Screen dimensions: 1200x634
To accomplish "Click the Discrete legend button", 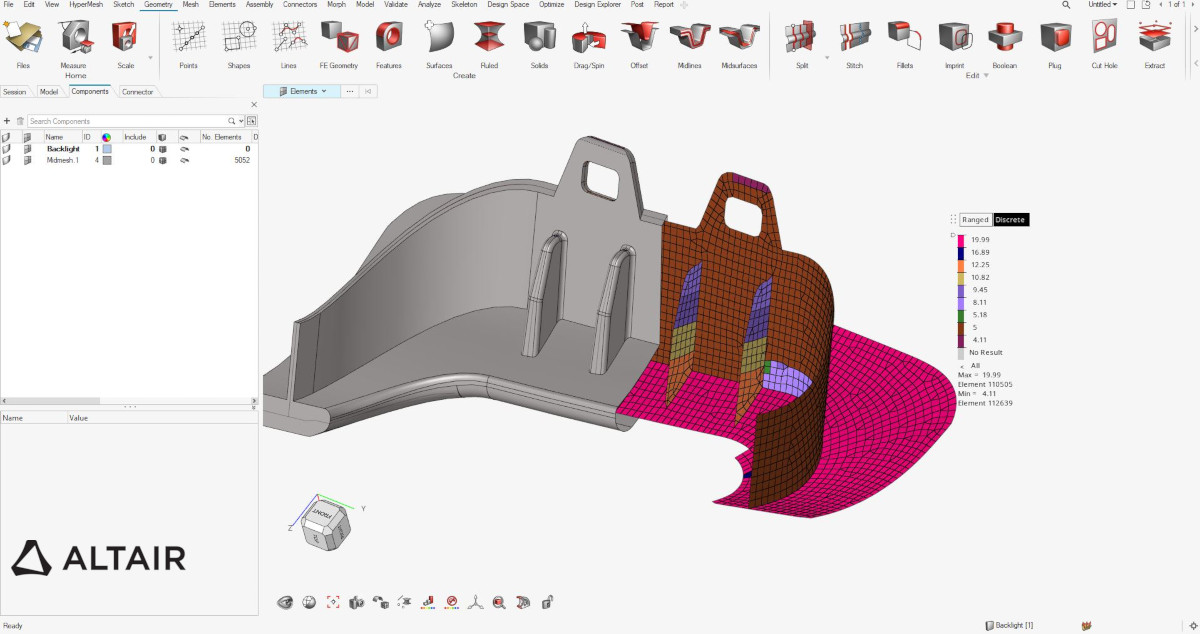I will pos(1010,220).
